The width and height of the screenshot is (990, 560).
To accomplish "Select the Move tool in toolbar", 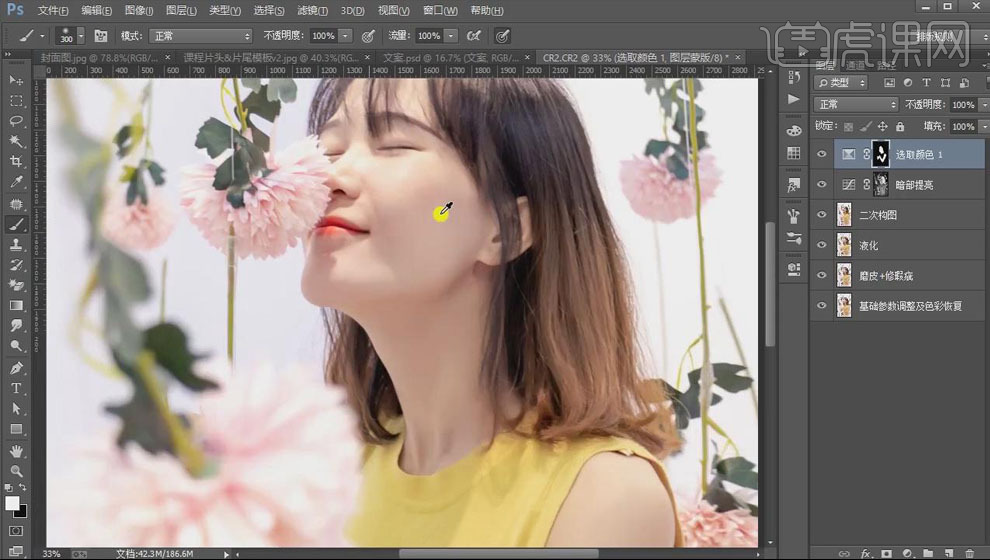I will 16,80.
